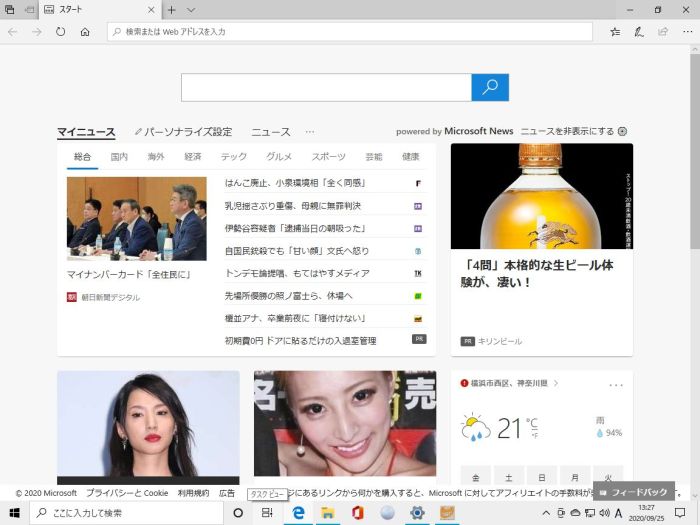Click the blue search magnifier button
Image resolution: width=700 pixels, height=525 pixels.
(490, 87)
